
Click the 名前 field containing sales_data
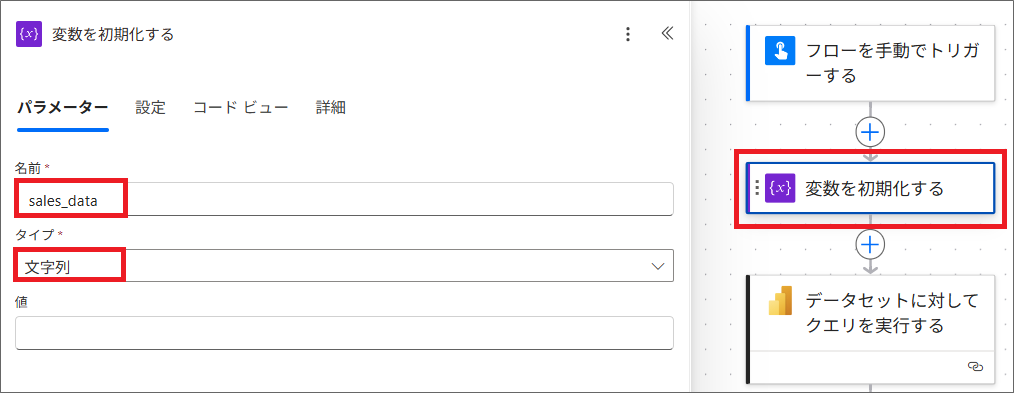[x=345, y=199]
